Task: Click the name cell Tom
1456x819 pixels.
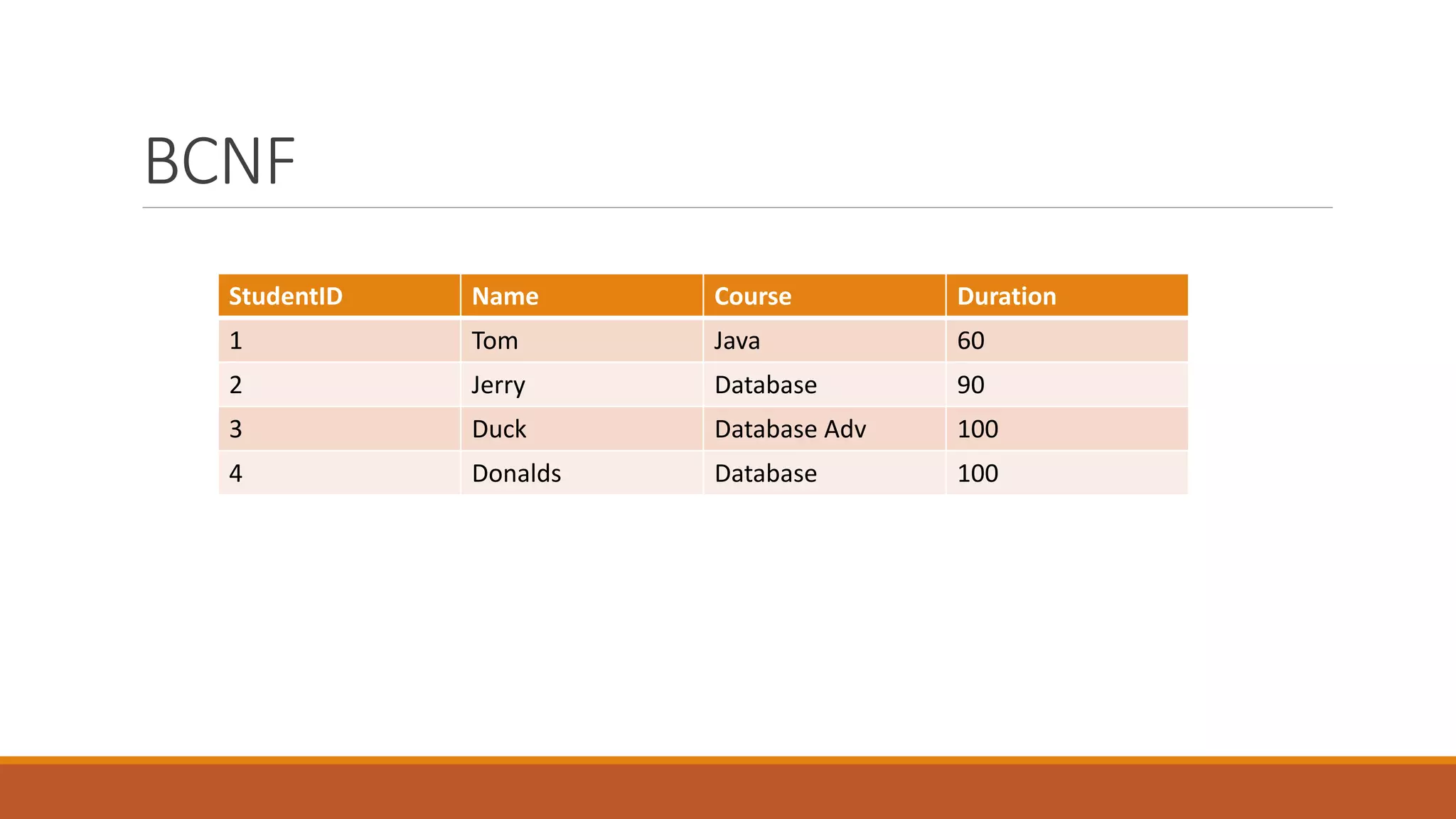Action: (582, 341)
